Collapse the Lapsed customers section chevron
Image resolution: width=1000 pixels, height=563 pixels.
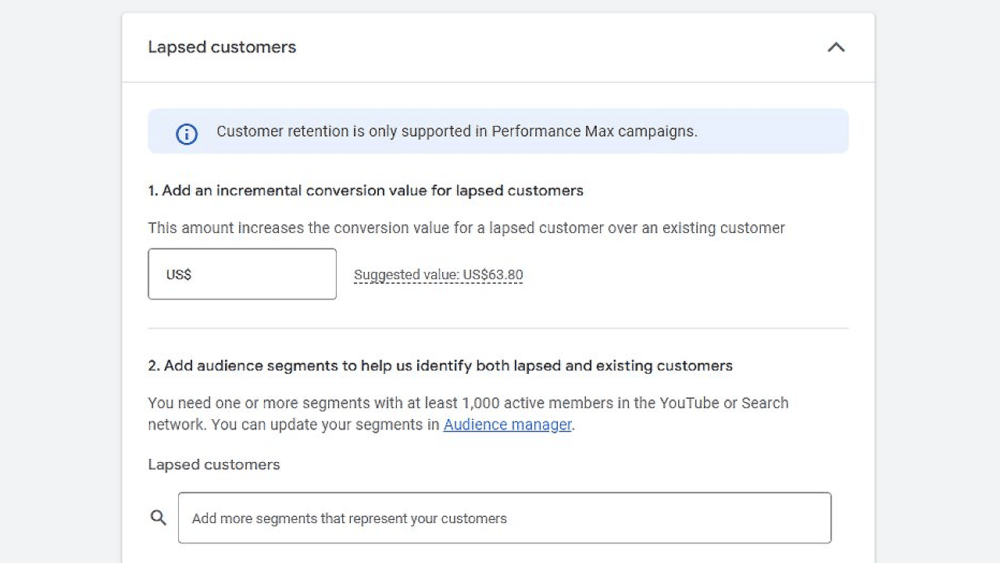tap(835, 47)
